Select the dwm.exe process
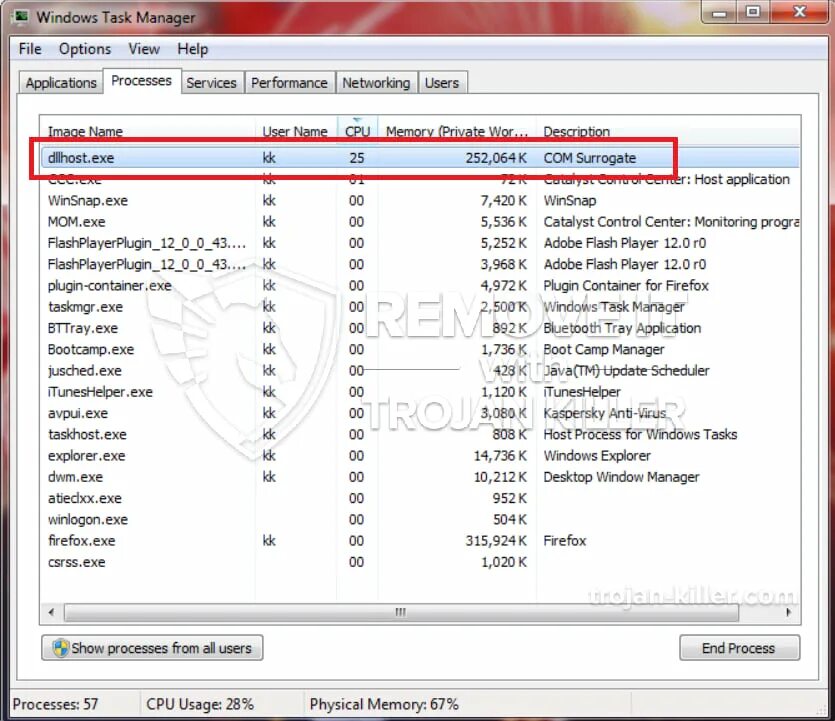Viewport: 835px width, 721px height. pyautogui.click(x=420, y=477)
